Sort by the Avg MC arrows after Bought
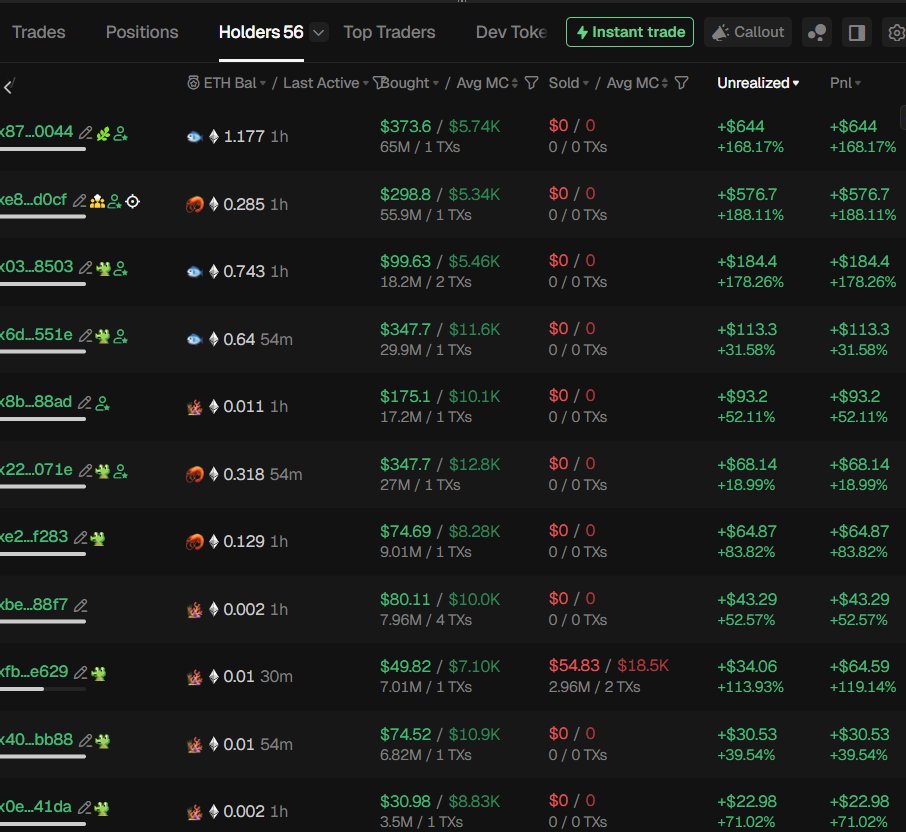Screen dimensions: 906x832 (x=514, y=83)
